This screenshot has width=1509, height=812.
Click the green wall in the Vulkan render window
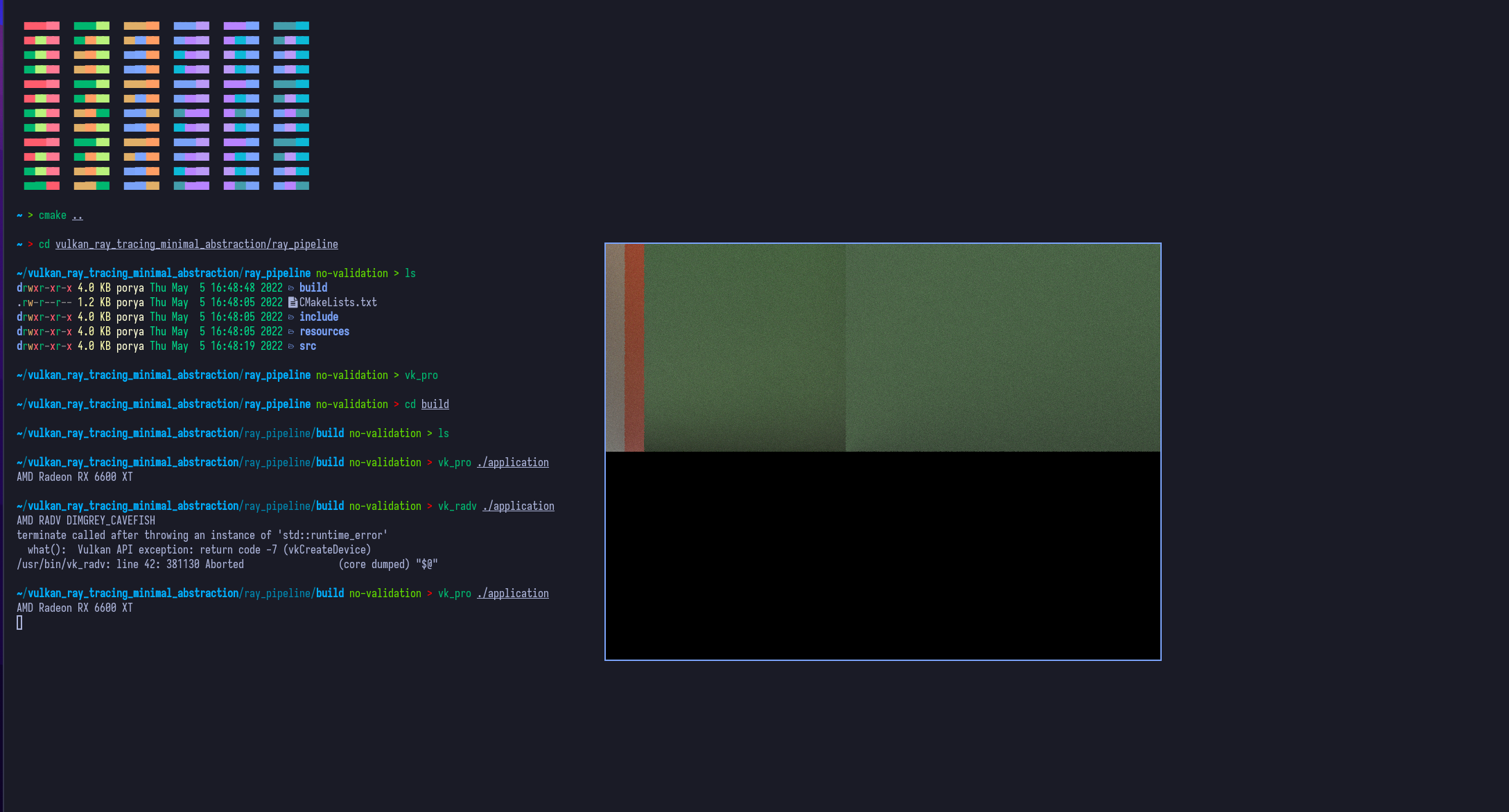(901, 346)
